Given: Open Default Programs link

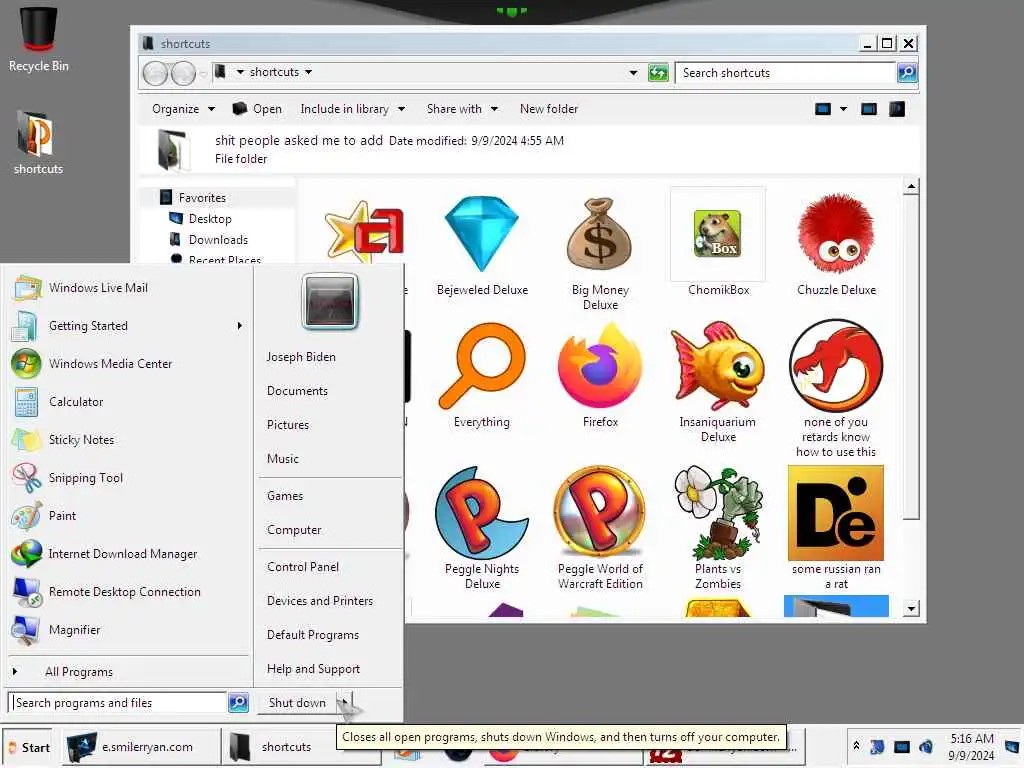Looking at the screenshot, I should coord(312,635).
